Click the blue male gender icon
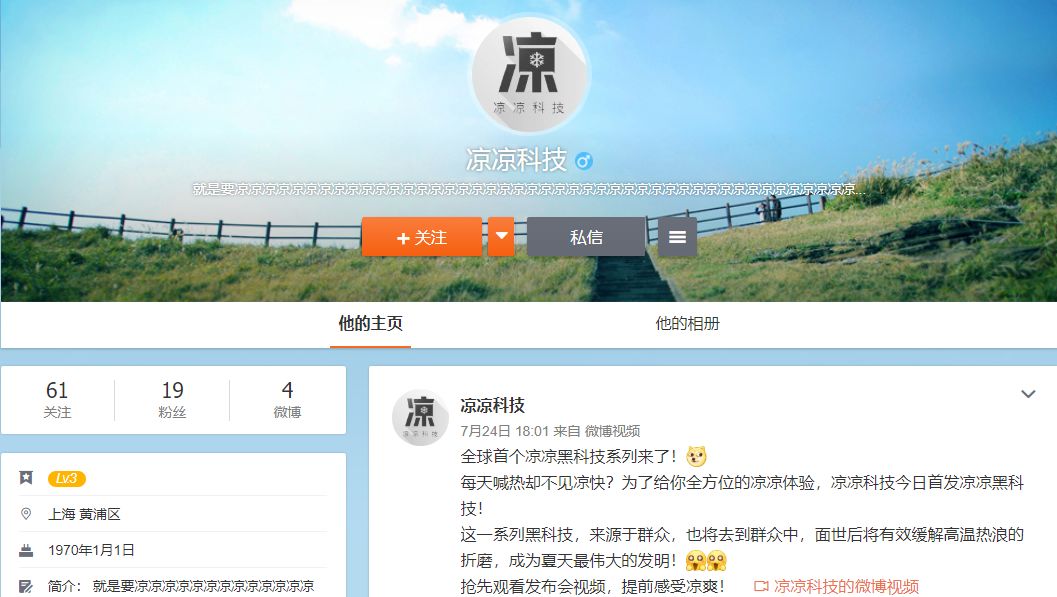Image resolution: width=1057 pixels, height=597 pixels. click(584, 161)
